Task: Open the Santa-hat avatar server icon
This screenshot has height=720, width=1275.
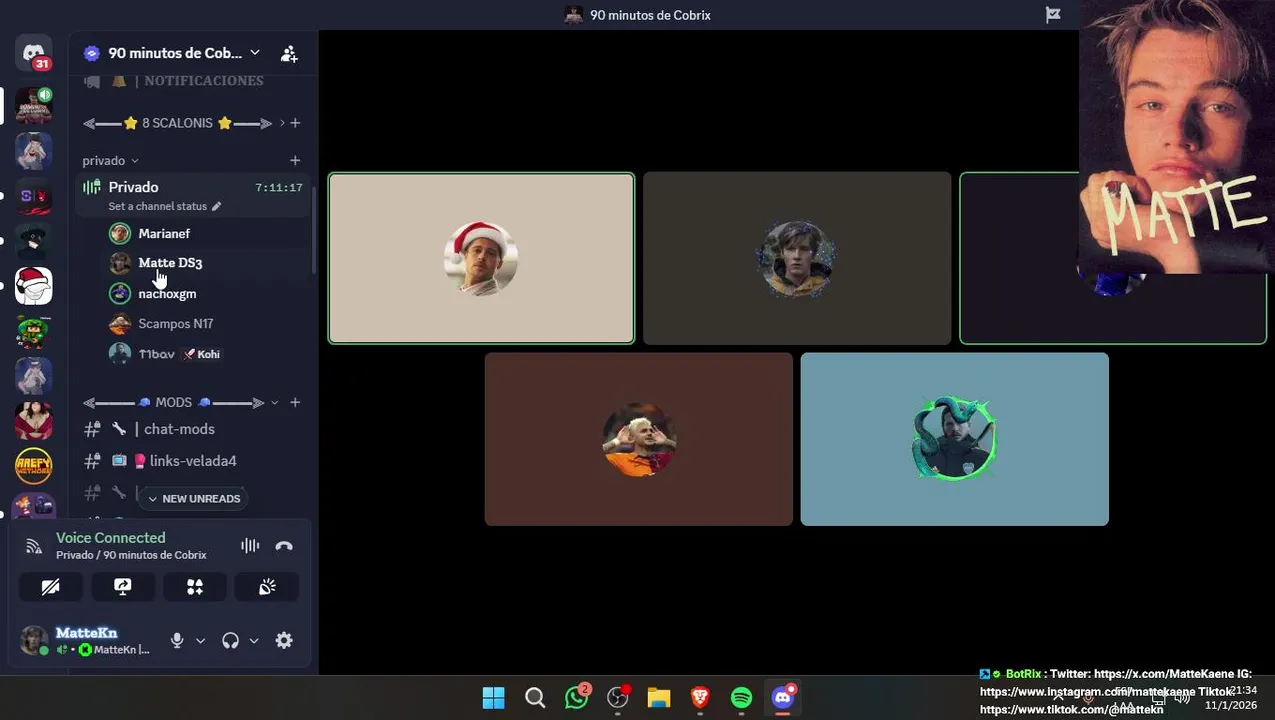Action: pos(34,285)
